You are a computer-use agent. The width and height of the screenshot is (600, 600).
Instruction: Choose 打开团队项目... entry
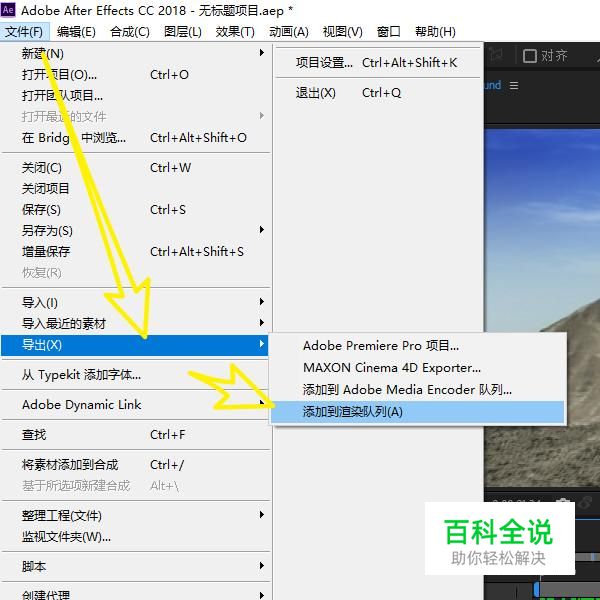136,96
